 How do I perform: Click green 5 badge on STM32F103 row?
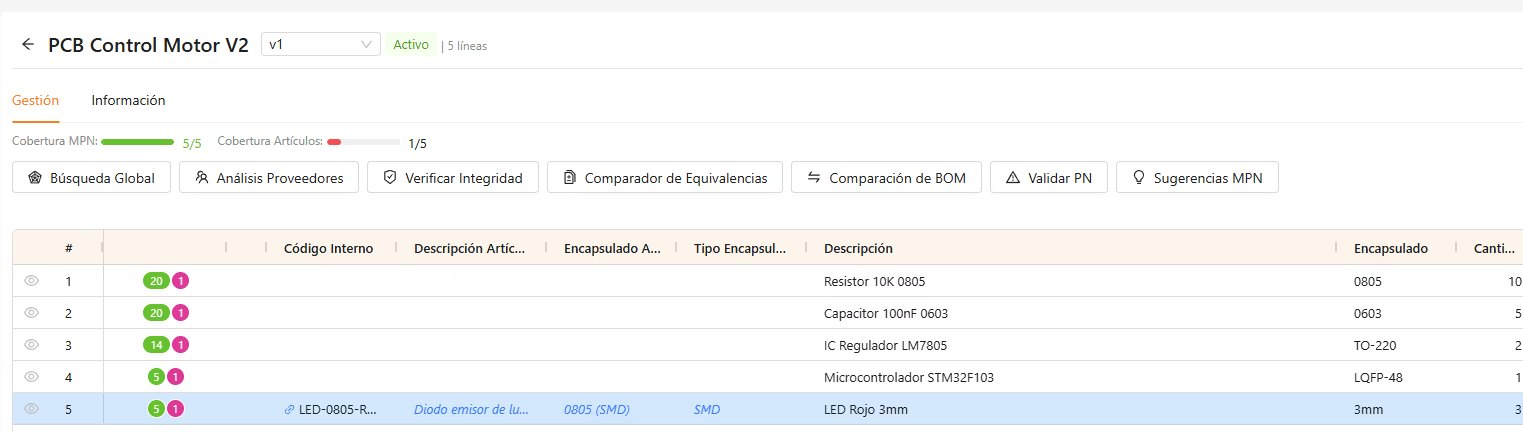[x=156, y=377]
